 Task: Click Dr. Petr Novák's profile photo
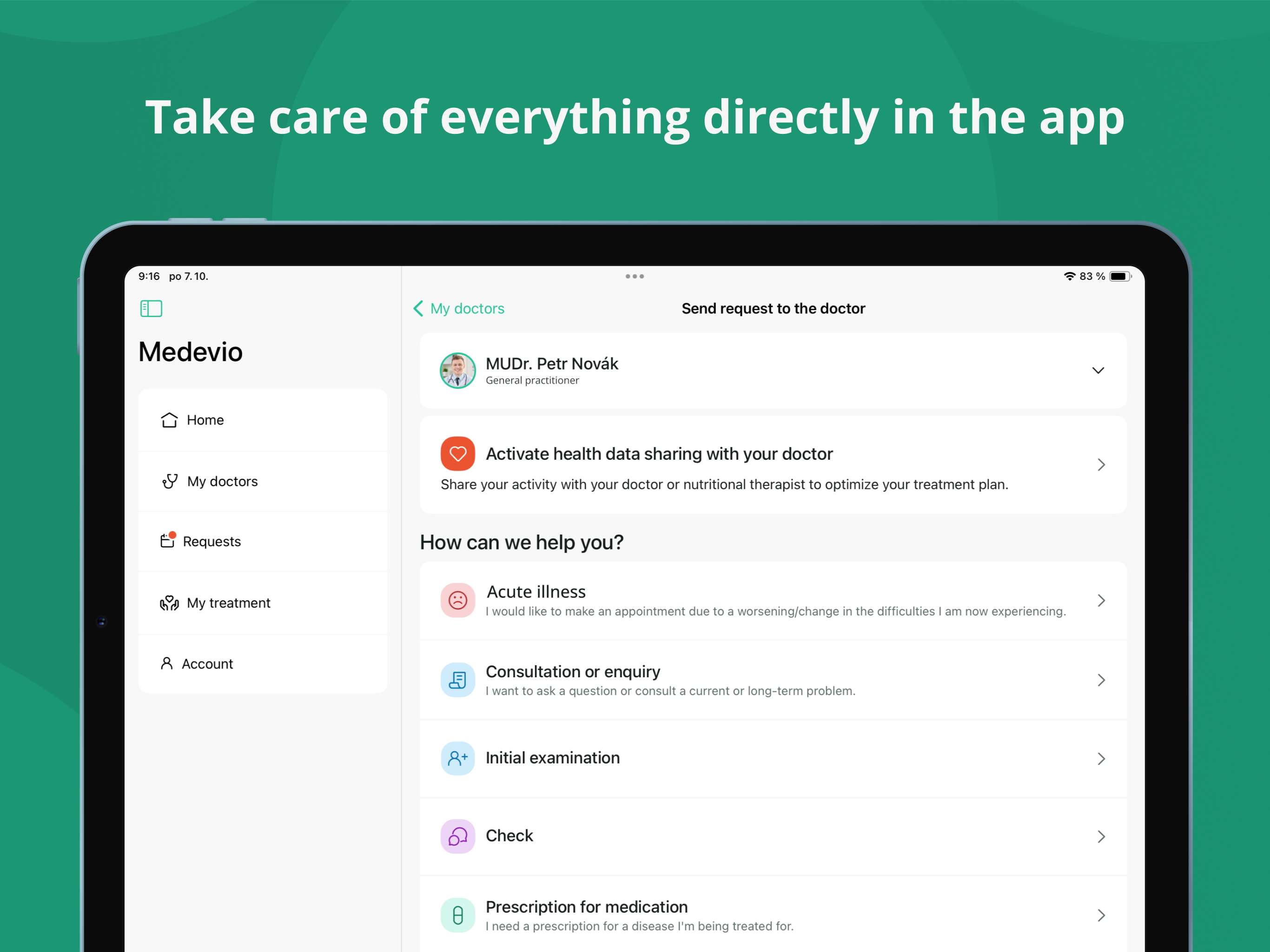[457, 370]
